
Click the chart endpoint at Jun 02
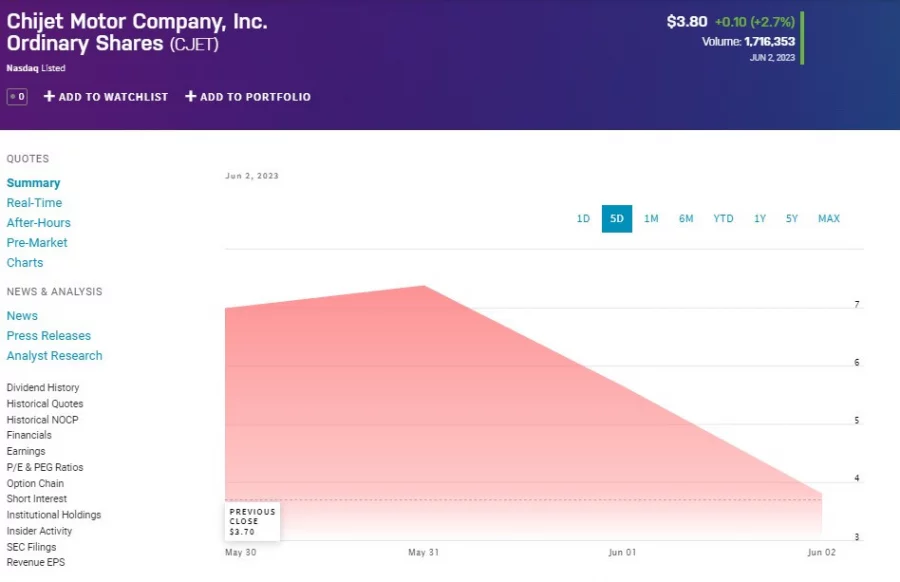[821, 494]
